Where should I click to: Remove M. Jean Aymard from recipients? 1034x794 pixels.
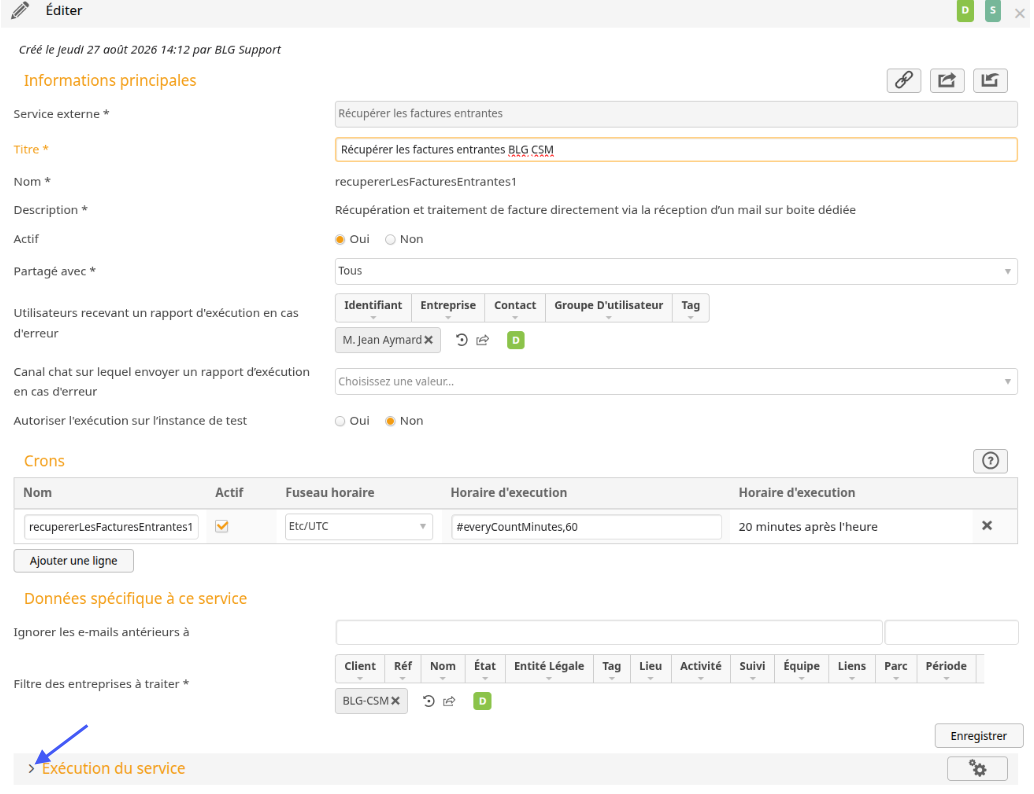point(429,340)
